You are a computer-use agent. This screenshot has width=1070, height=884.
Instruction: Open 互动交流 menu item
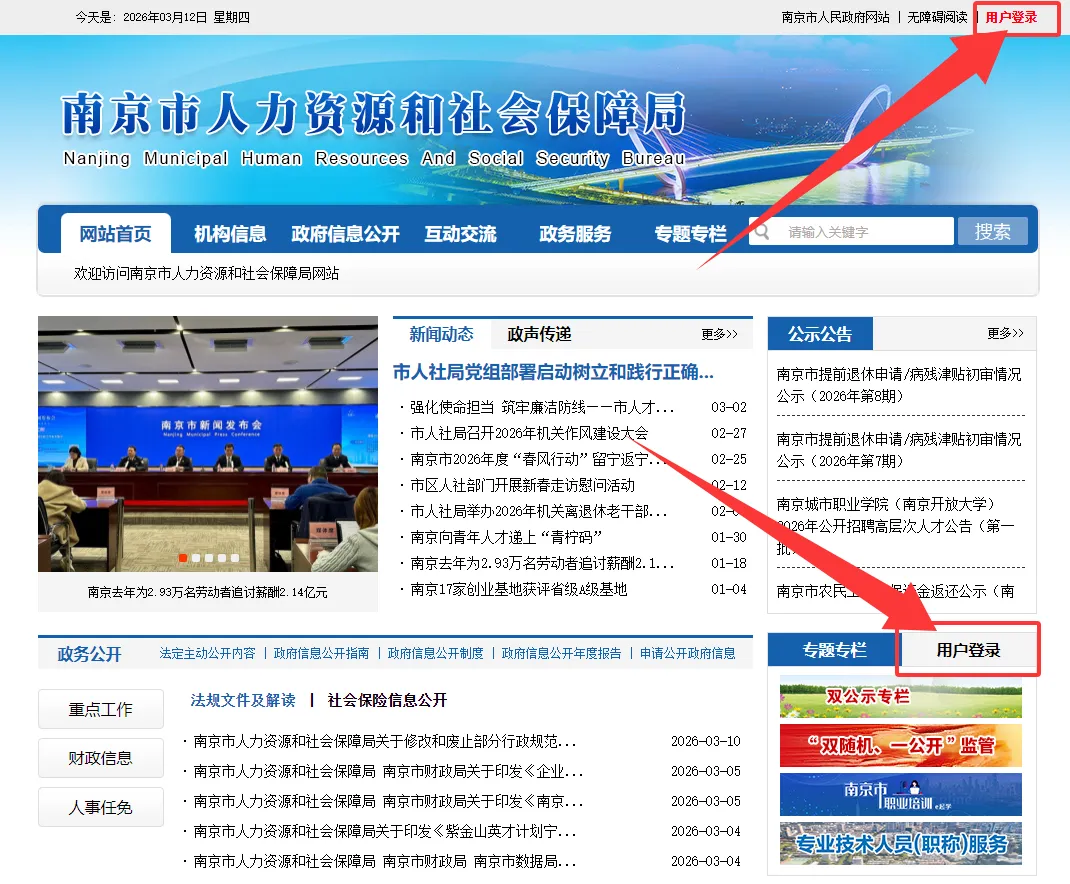[x=461, y=233]
